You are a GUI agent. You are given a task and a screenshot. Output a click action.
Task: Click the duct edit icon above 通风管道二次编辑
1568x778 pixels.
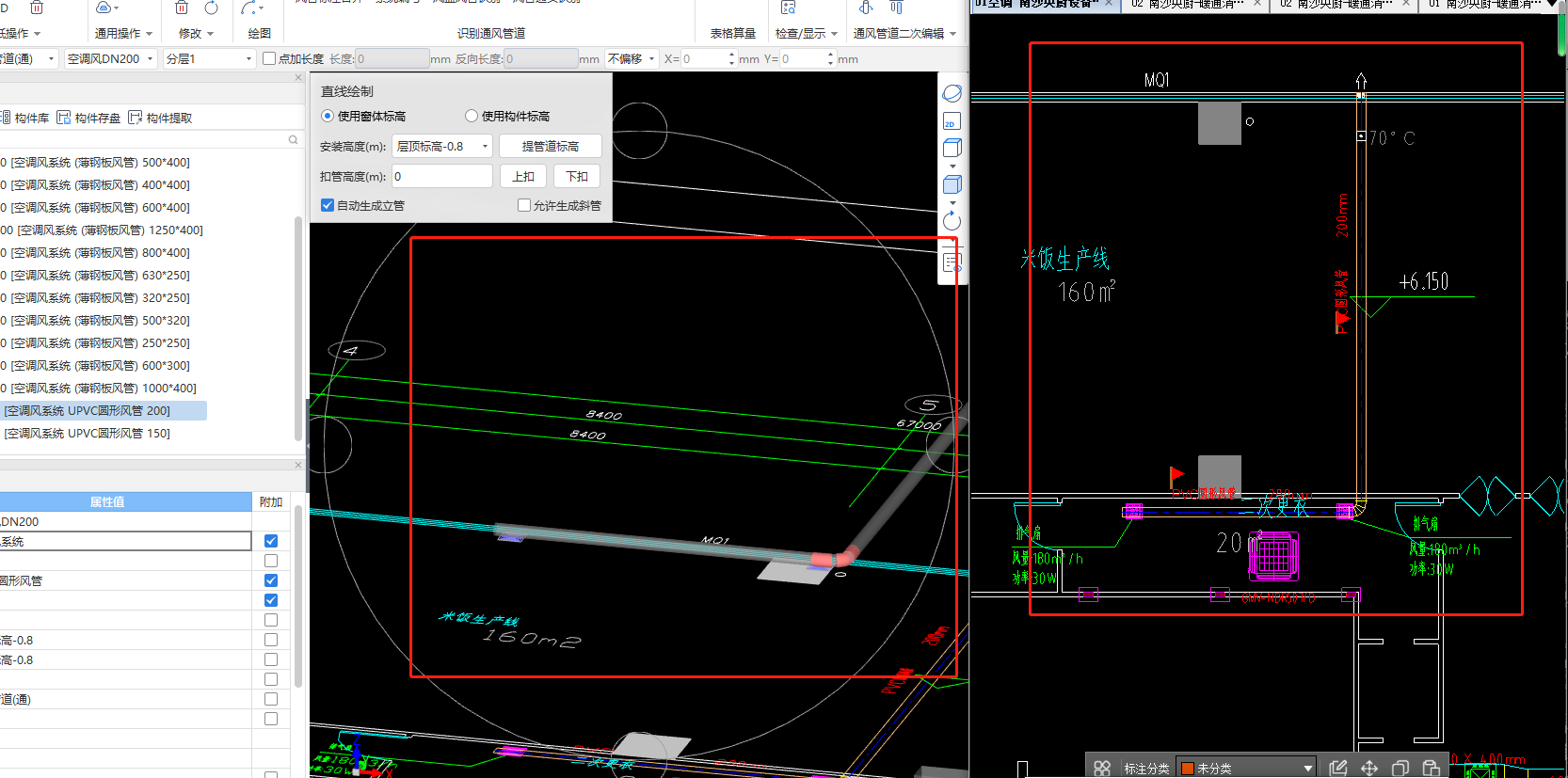pos(866,8)
